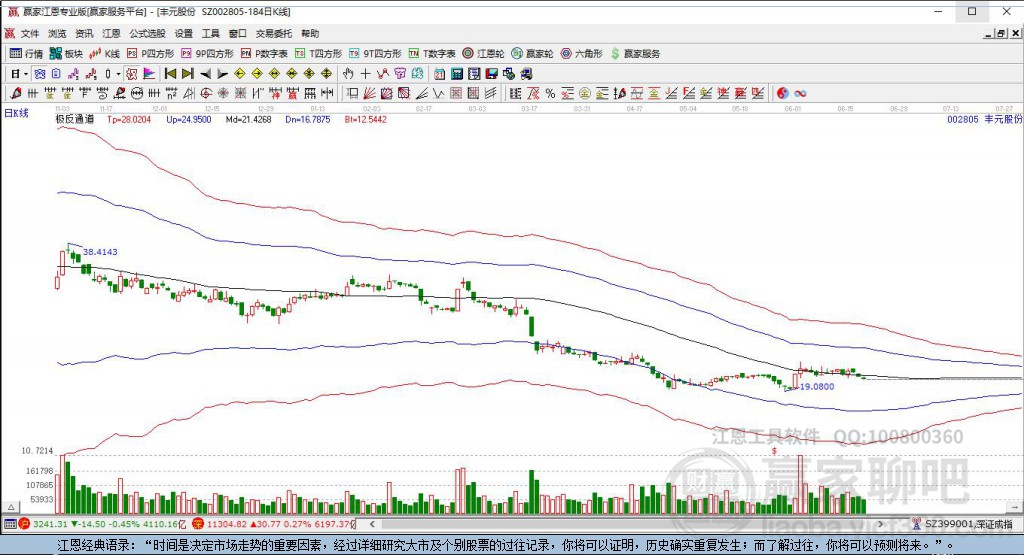Image resolution: width=1024 pixels, height=555 pixels.
Task: Click the red spiral circle icon
Action: [x=206, y=93]
